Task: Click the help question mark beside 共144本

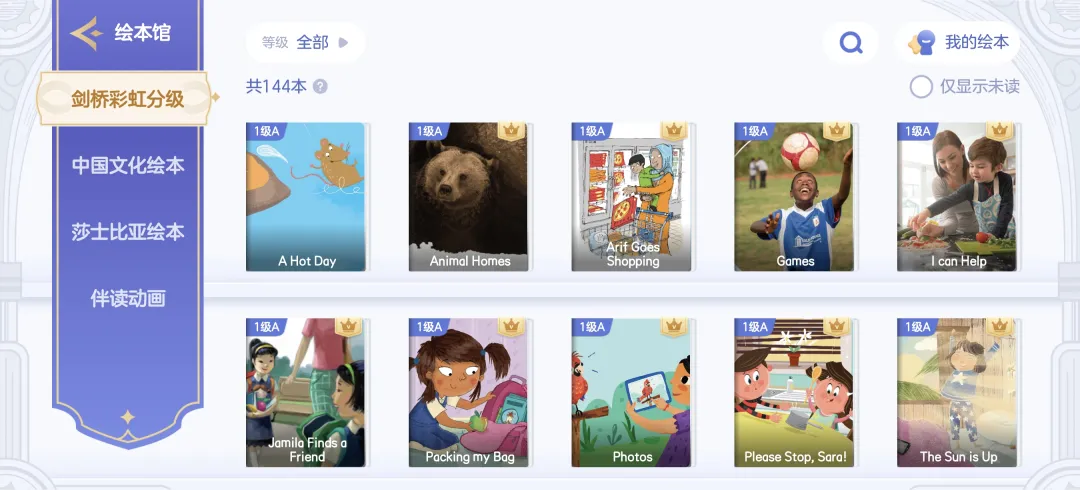Action: (320, 87)
